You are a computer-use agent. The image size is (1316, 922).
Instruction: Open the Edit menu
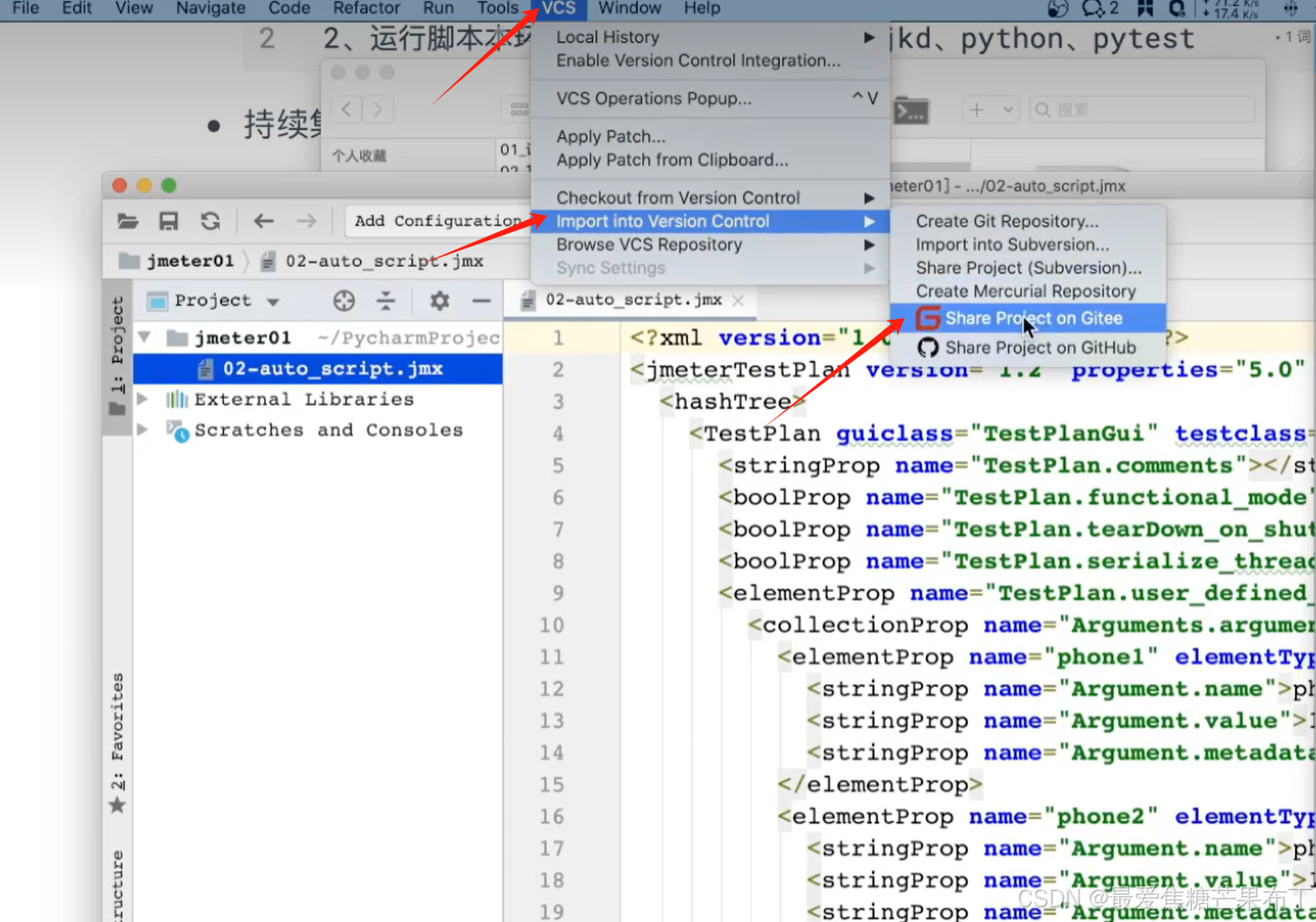(77, 8)
